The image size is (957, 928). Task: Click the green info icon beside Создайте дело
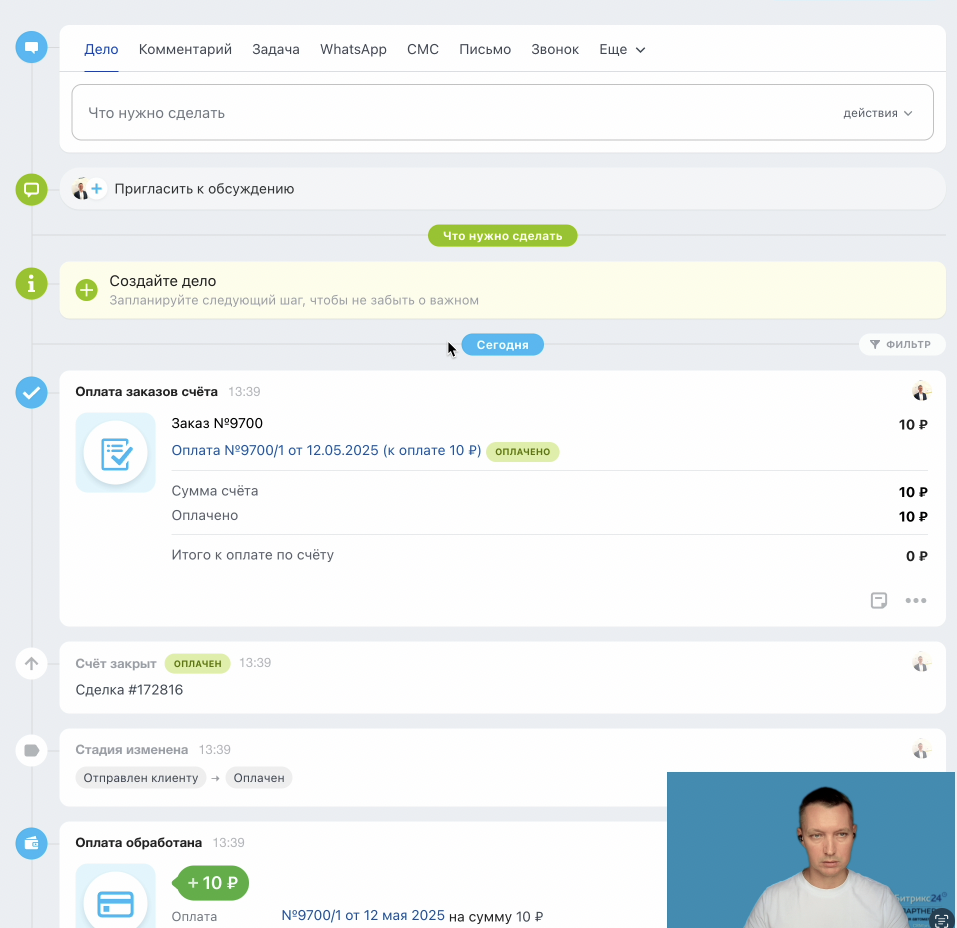tap(31, 284)
